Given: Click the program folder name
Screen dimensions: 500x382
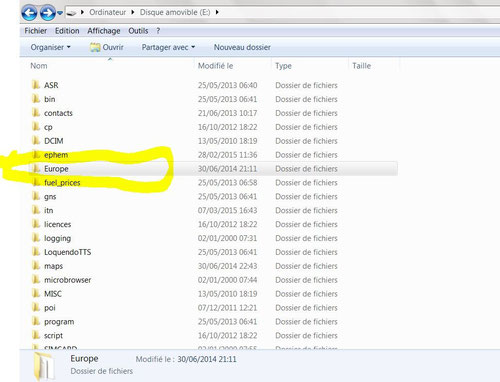Looking at the screenshot, I should click(x=59, y=322).
